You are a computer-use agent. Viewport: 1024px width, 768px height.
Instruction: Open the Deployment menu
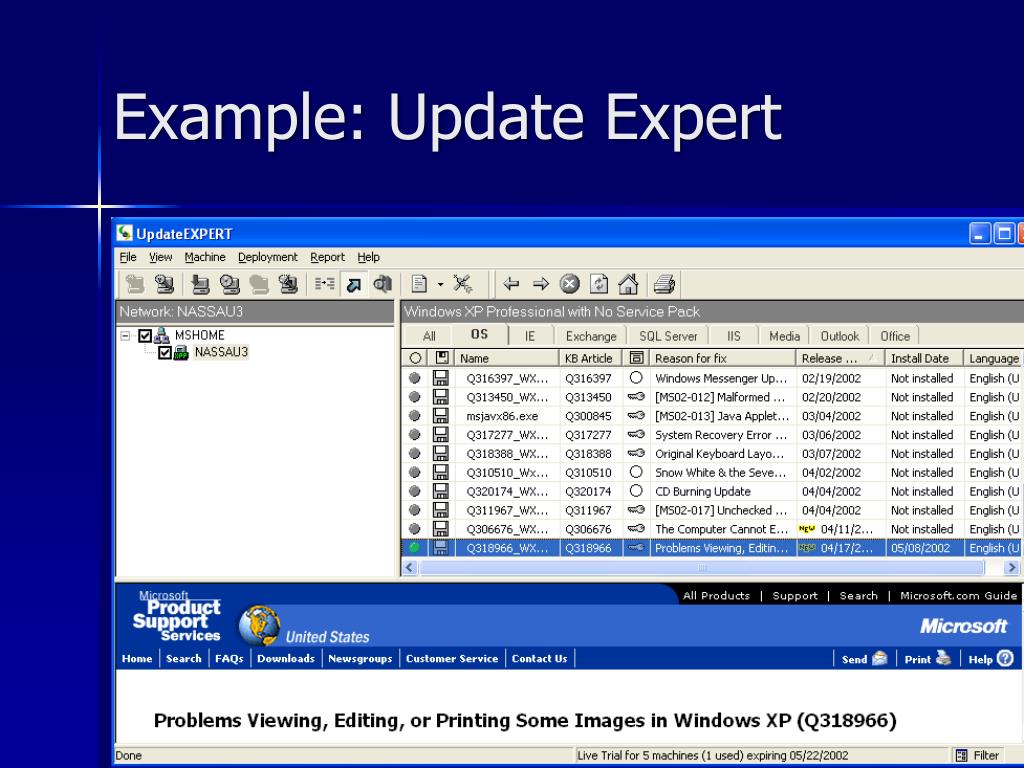pos(268,257)
